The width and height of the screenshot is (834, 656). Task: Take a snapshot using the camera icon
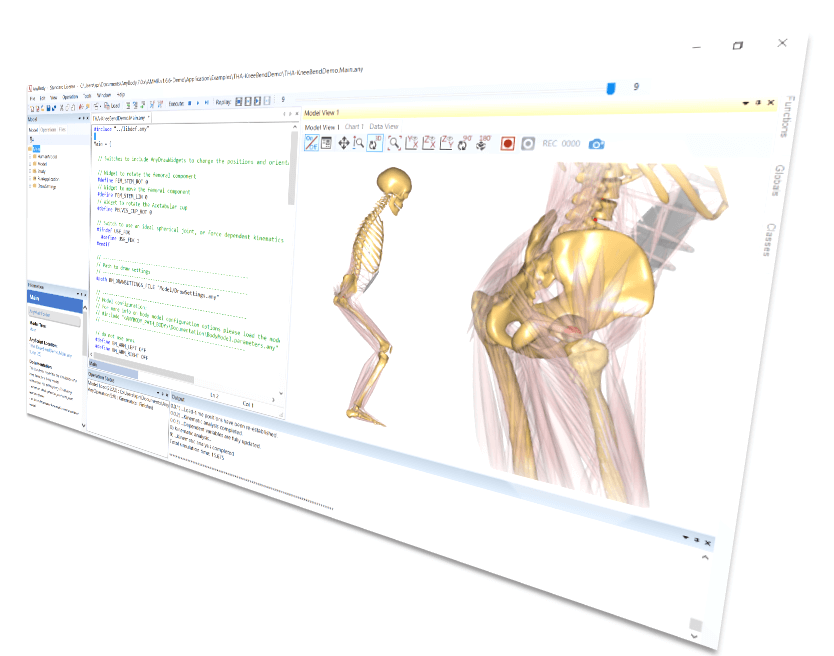pos(596,145)
